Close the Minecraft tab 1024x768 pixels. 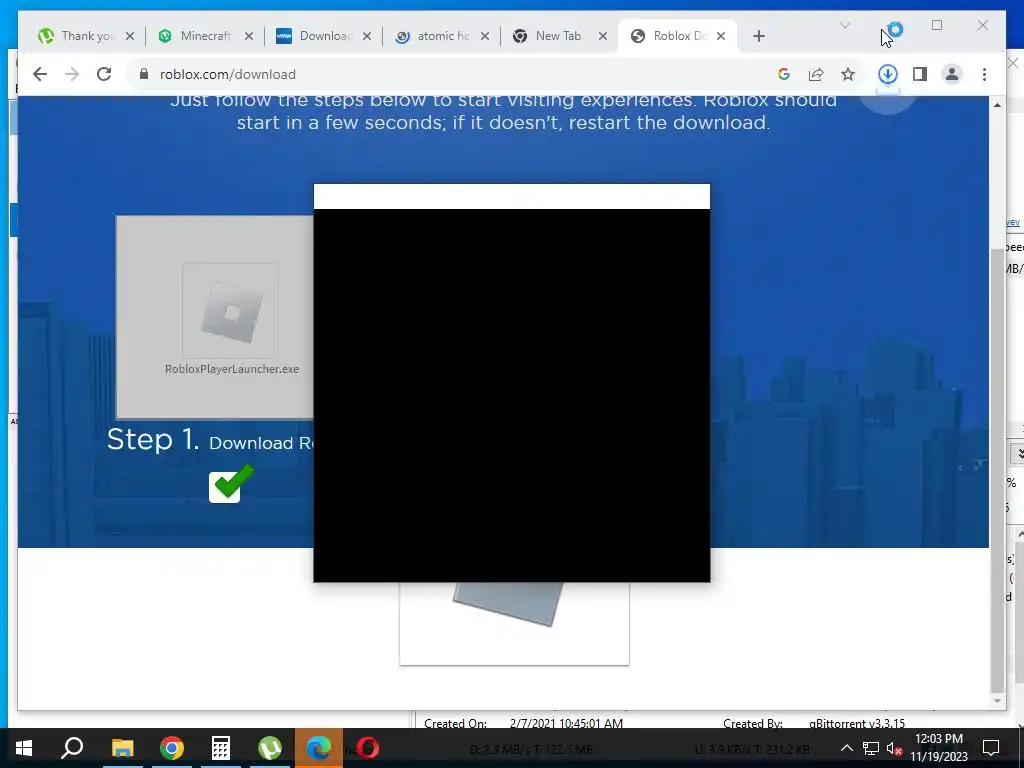(x=249, y=36)
